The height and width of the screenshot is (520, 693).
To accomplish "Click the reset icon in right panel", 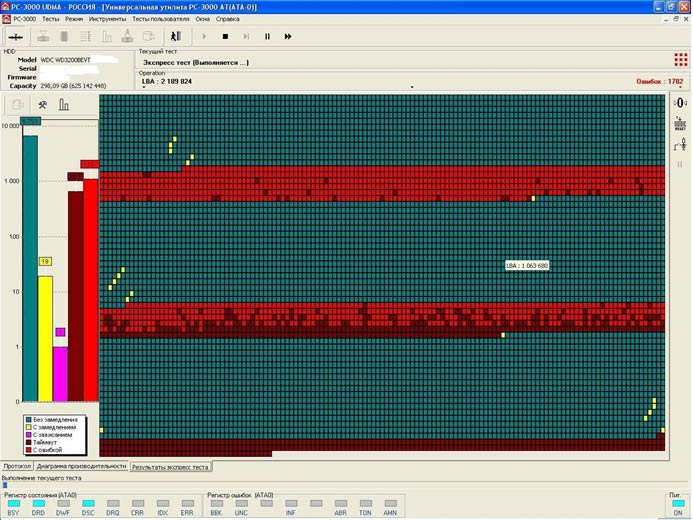I will point(680,124).
